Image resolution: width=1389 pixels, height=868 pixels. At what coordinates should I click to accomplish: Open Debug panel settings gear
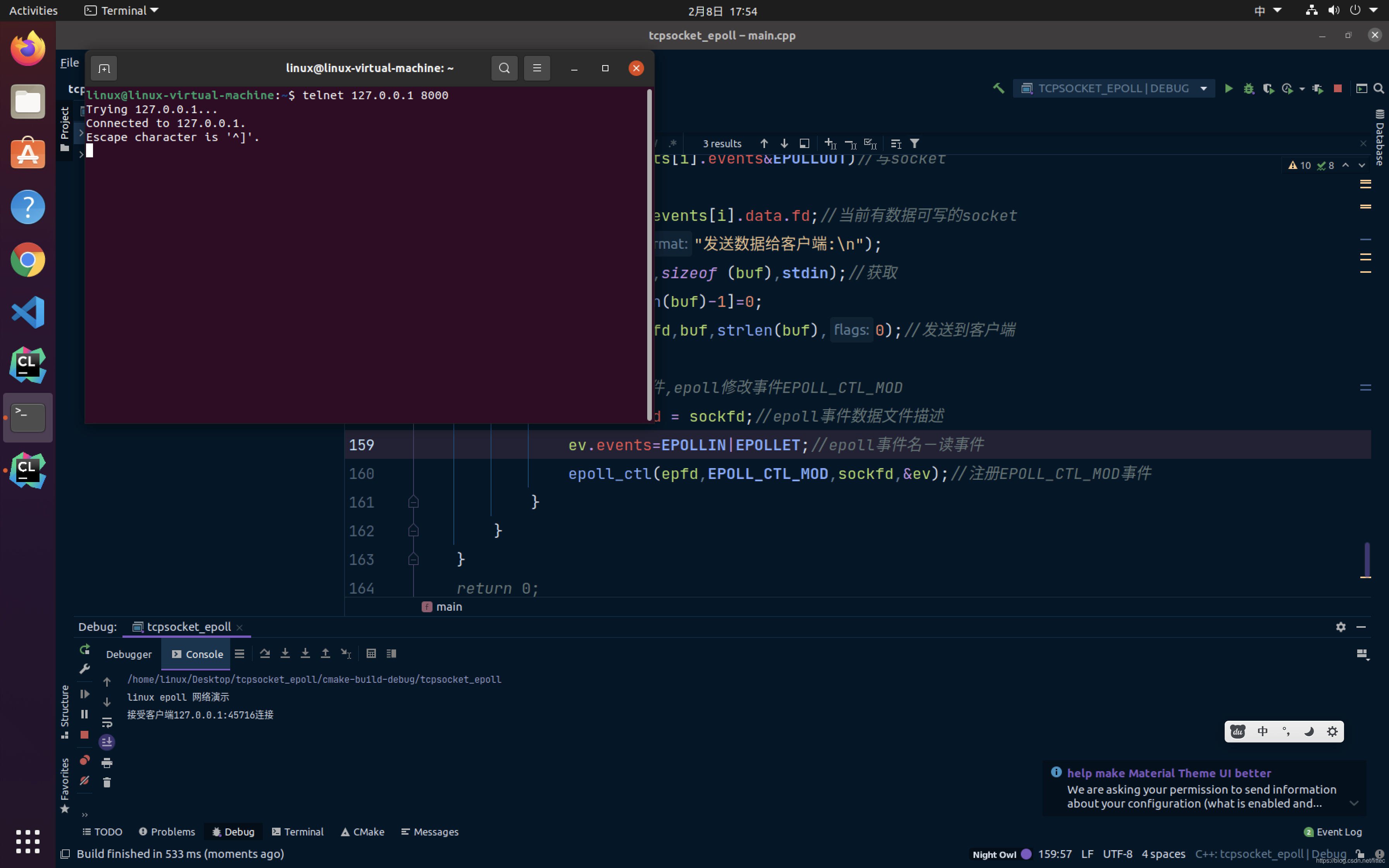coord(1341,627)
